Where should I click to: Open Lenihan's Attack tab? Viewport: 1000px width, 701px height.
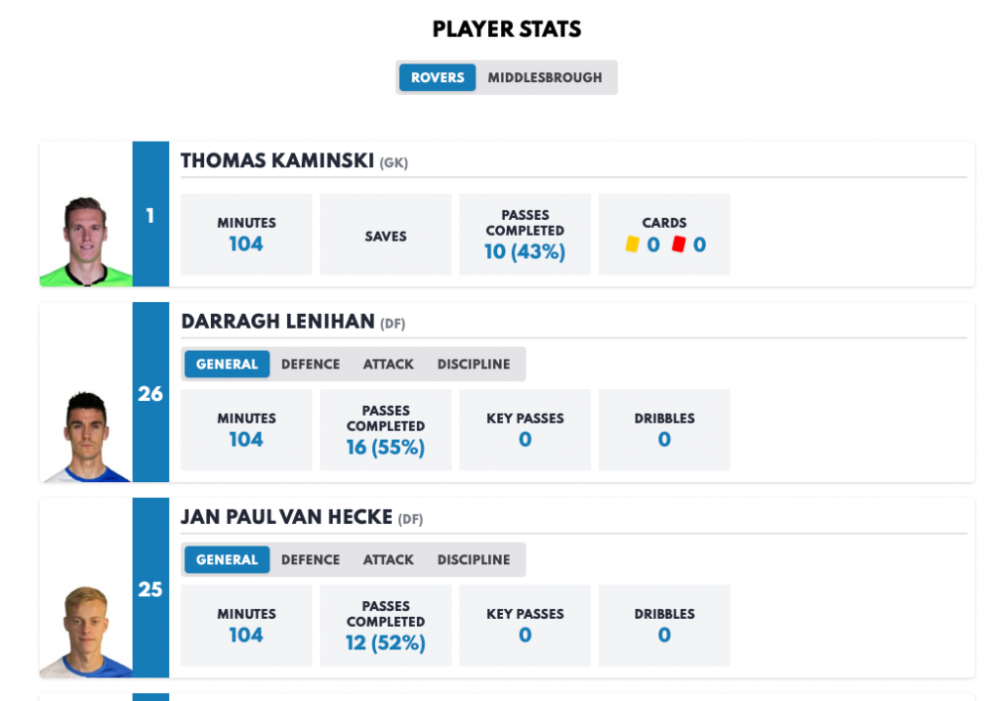click(x=388, y=364)
